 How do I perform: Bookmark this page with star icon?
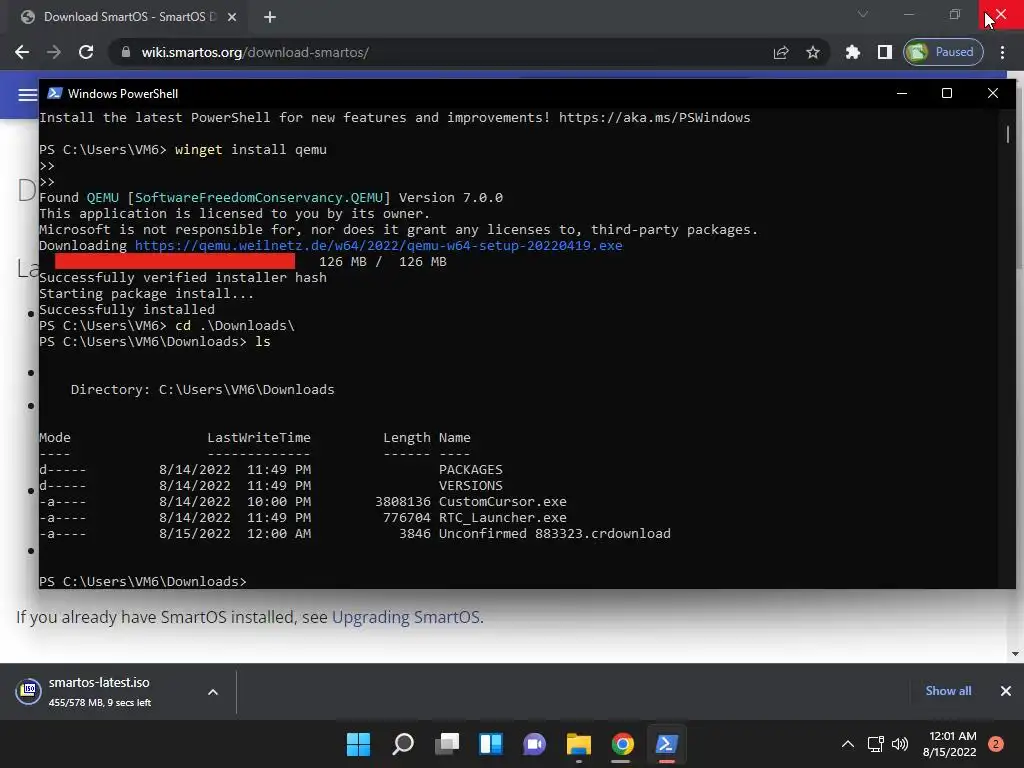[x=812, y=52]
